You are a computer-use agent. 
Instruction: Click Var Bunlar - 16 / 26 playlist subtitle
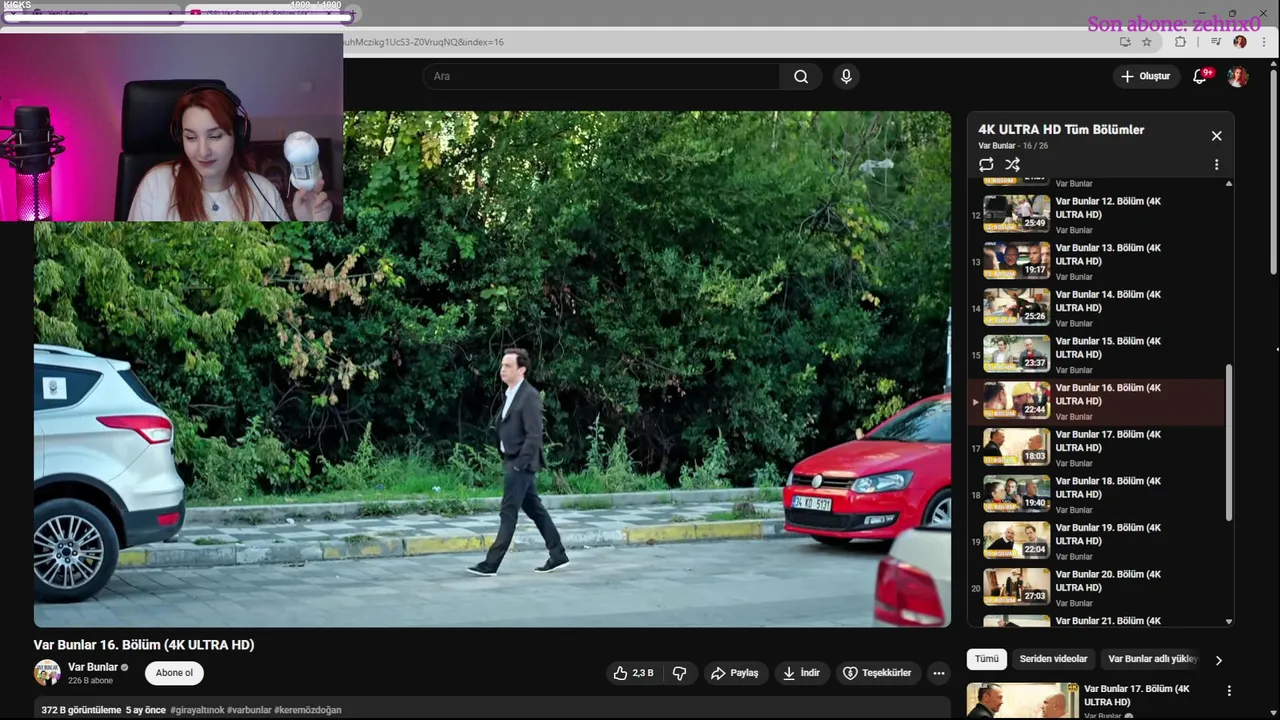tap(1013, 146)
